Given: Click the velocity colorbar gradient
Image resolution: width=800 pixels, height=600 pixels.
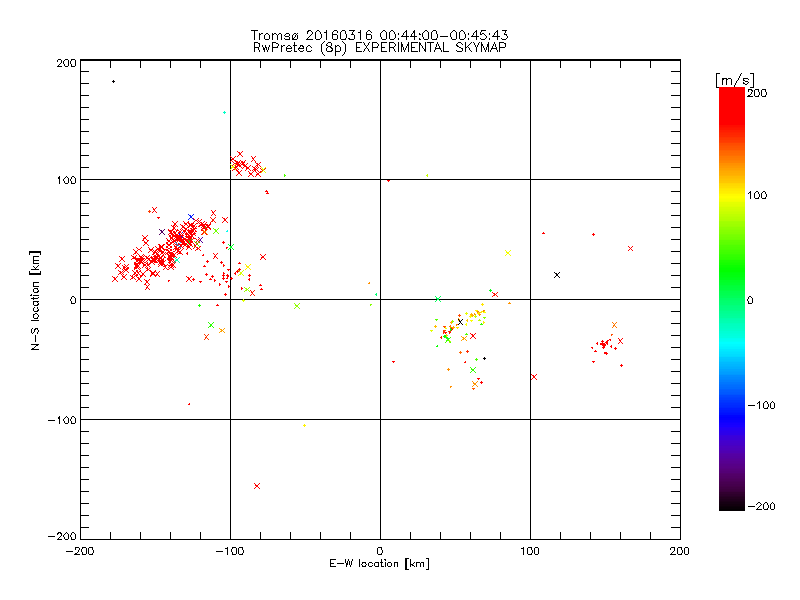Looking at the screenshot, I should pos(732,299).
